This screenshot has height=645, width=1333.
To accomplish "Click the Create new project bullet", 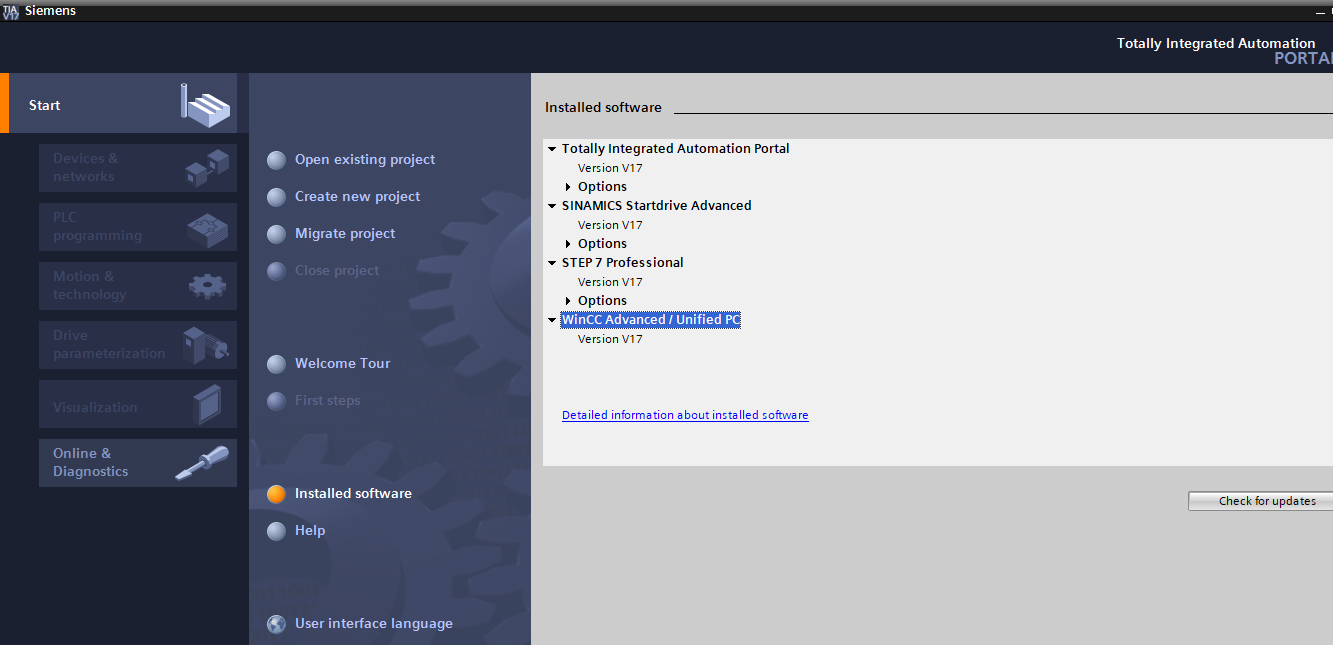I will 277,197.
